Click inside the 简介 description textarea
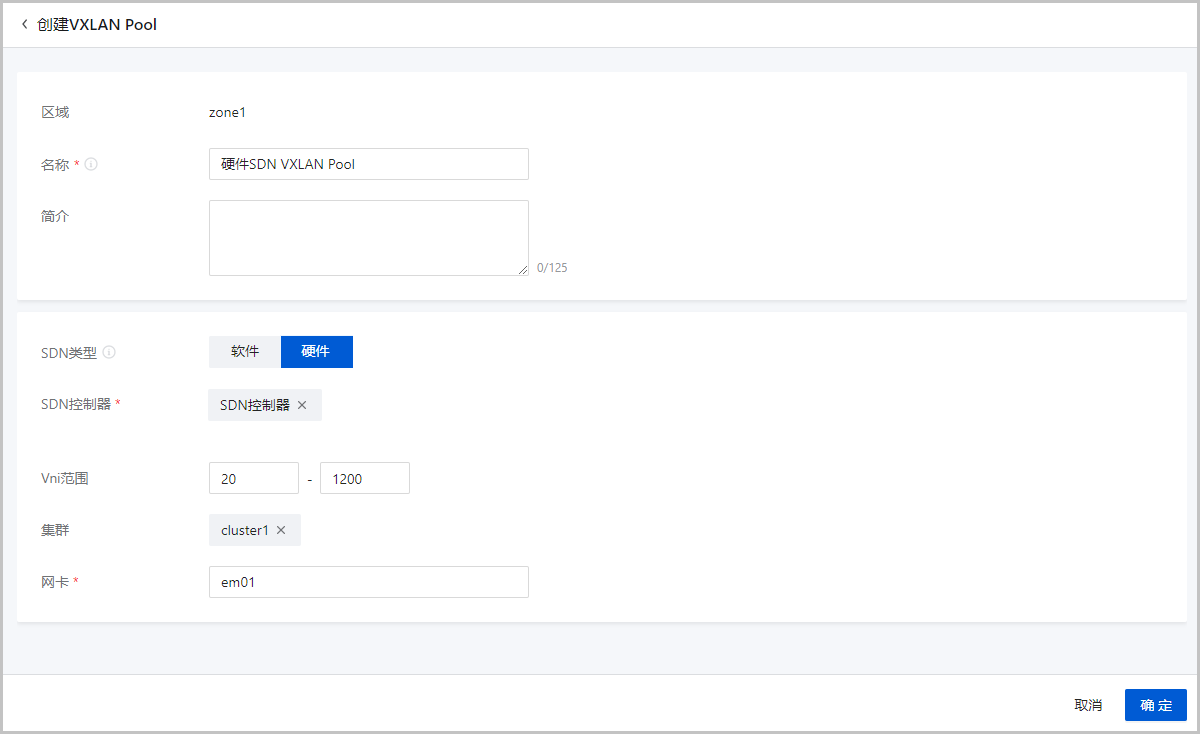 (368, 237)
